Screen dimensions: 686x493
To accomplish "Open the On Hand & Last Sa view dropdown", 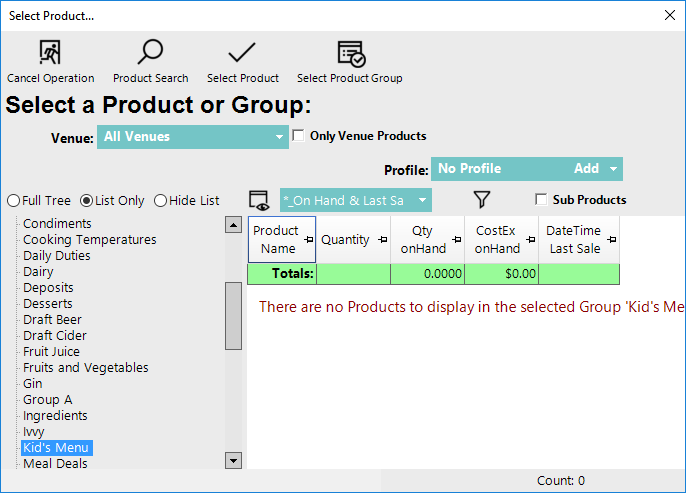I will 421,201.
